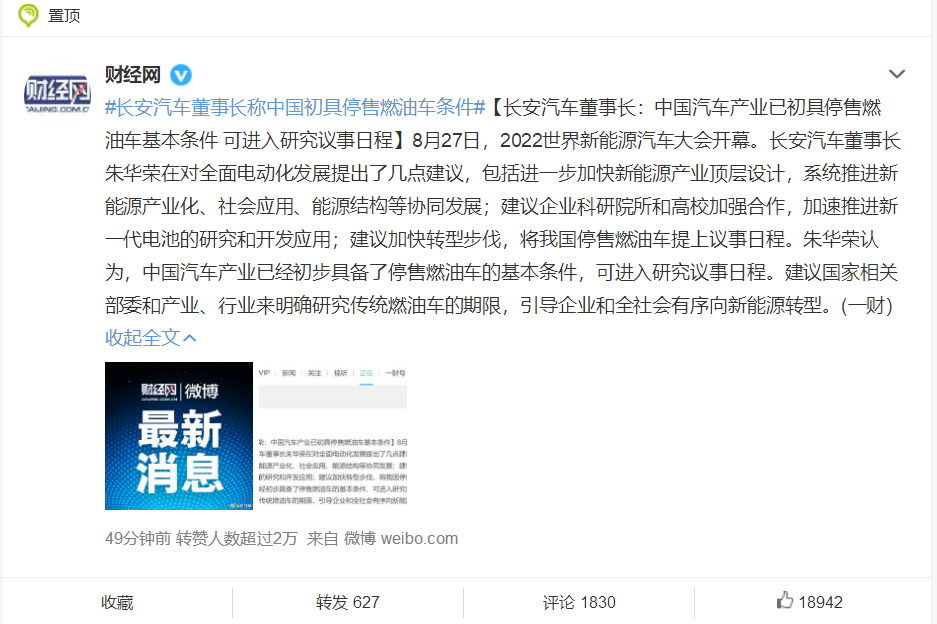Click the upward caret beside 收起全文
937x624 pixels.
[x=189, y=338]
